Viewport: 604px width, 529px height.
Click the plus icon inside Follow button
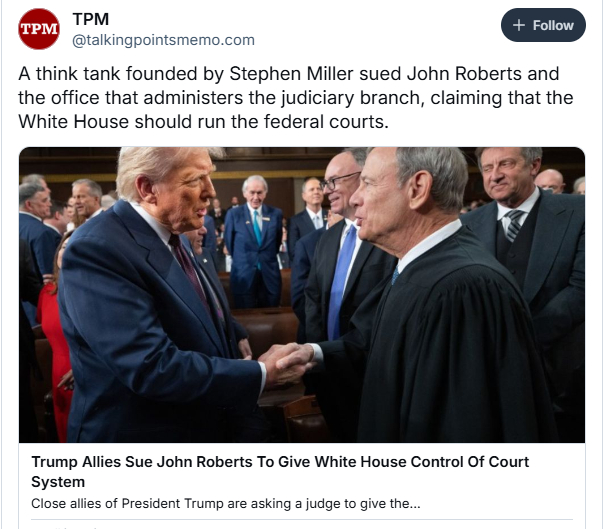coord(518,25)
